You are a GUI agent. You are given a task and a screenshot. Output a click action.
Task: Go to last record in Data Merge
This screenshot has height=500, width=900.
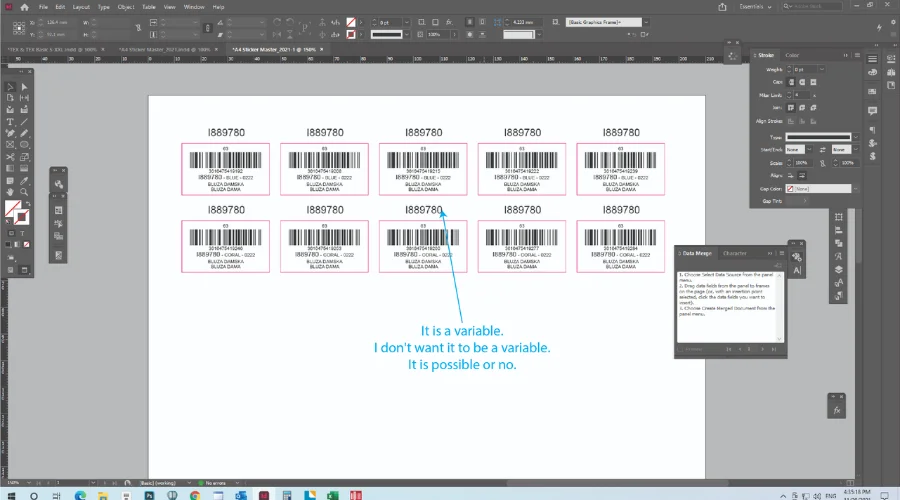[774, 349]
